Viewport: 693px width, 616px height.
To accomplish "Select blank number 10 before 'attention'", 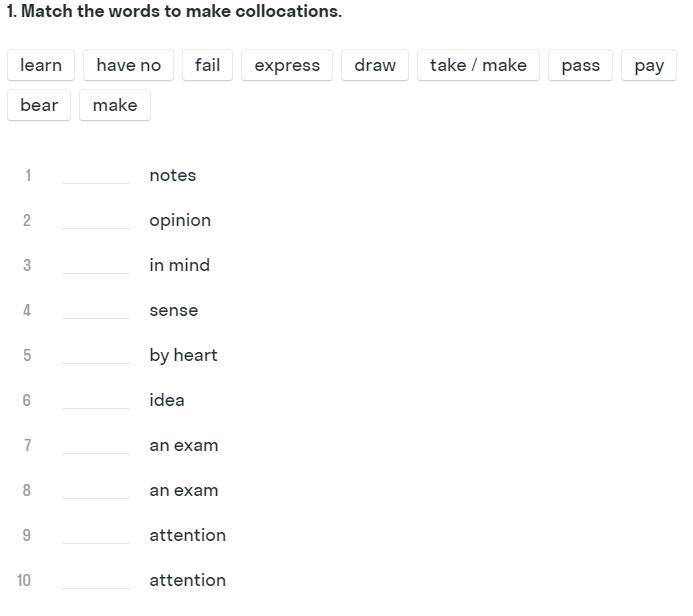I will [96, 581].
